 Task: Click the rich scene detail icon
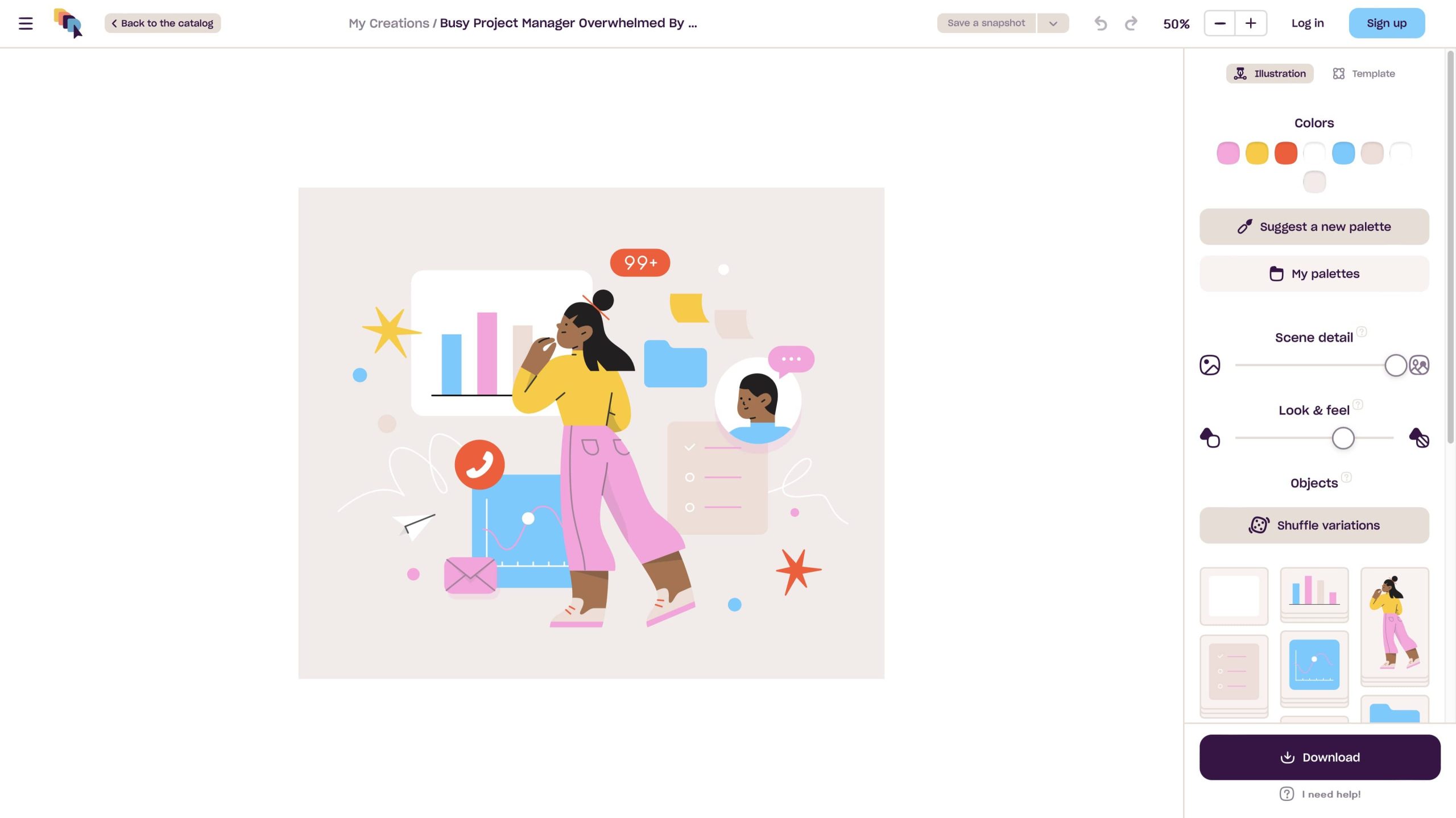(1419, 365)
